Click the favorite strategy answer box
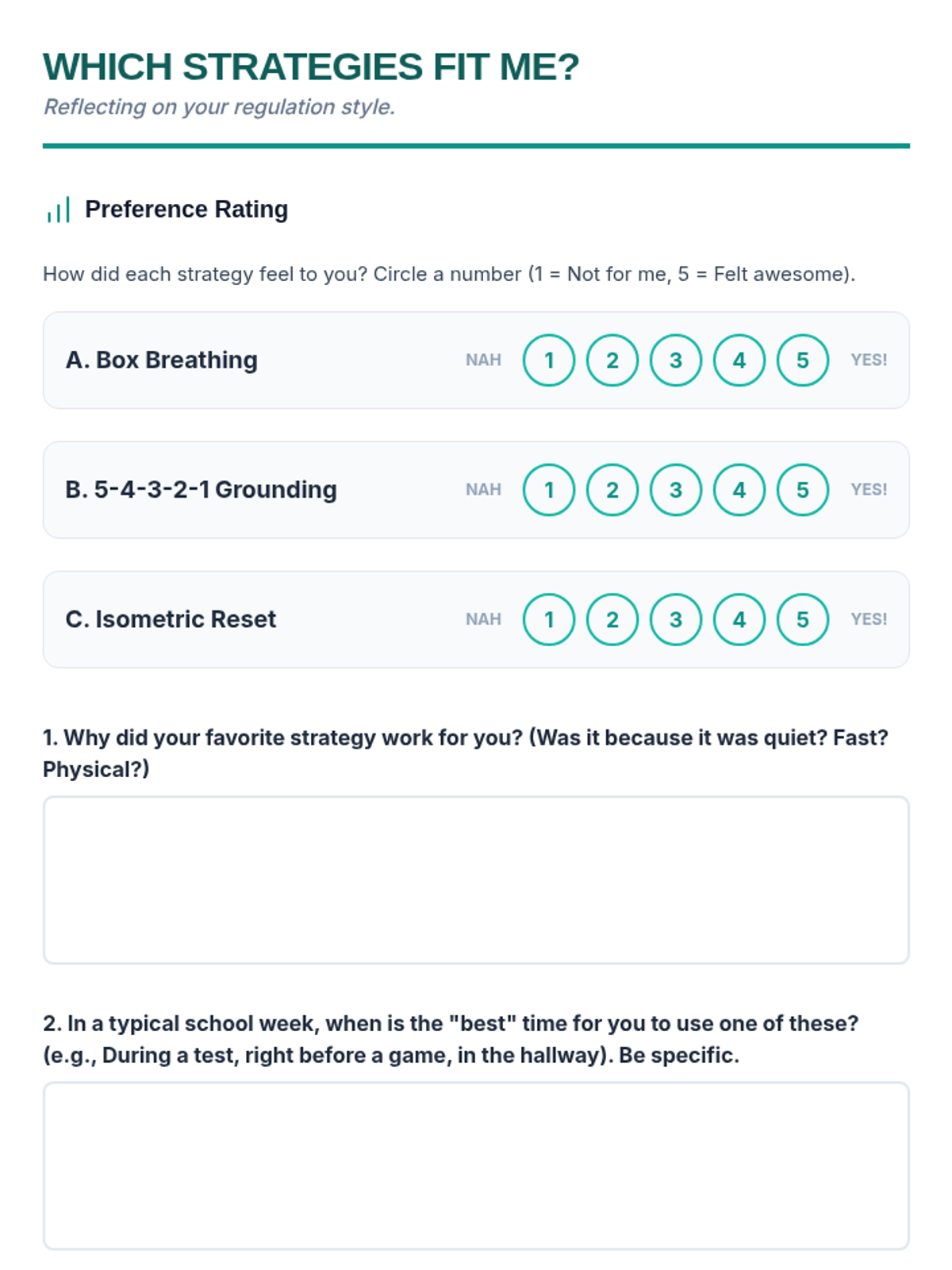The image size is (952, 1270). click(x=476, y=880)
